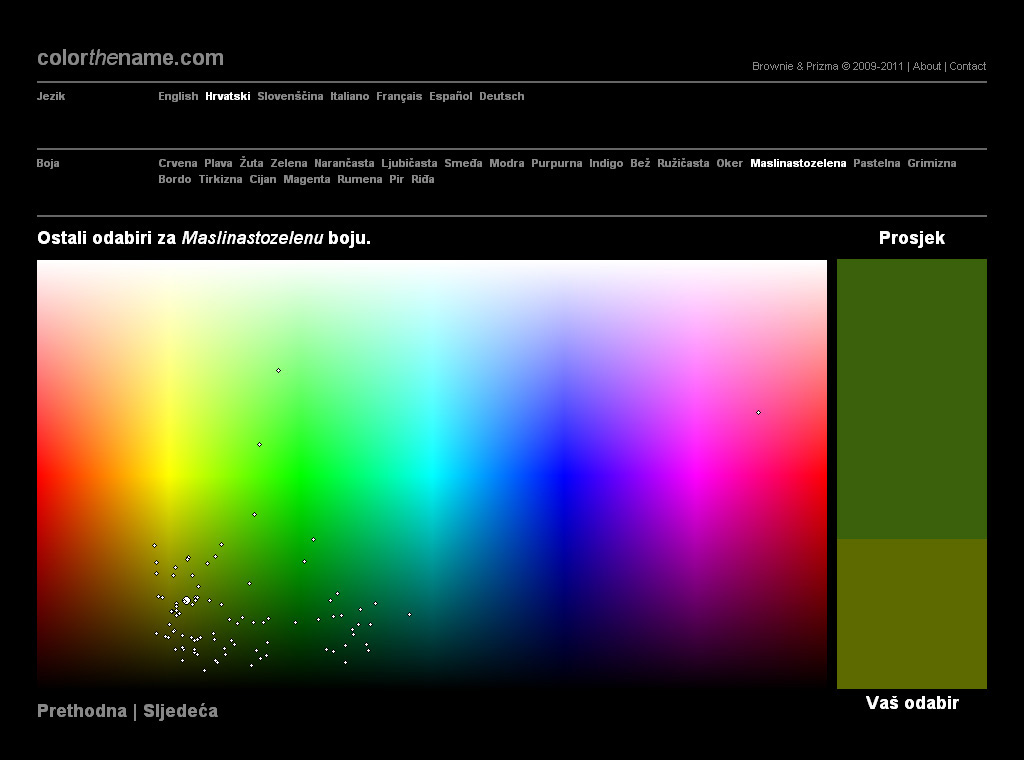Open the Tirkizna color page

[x=220, y=180]
